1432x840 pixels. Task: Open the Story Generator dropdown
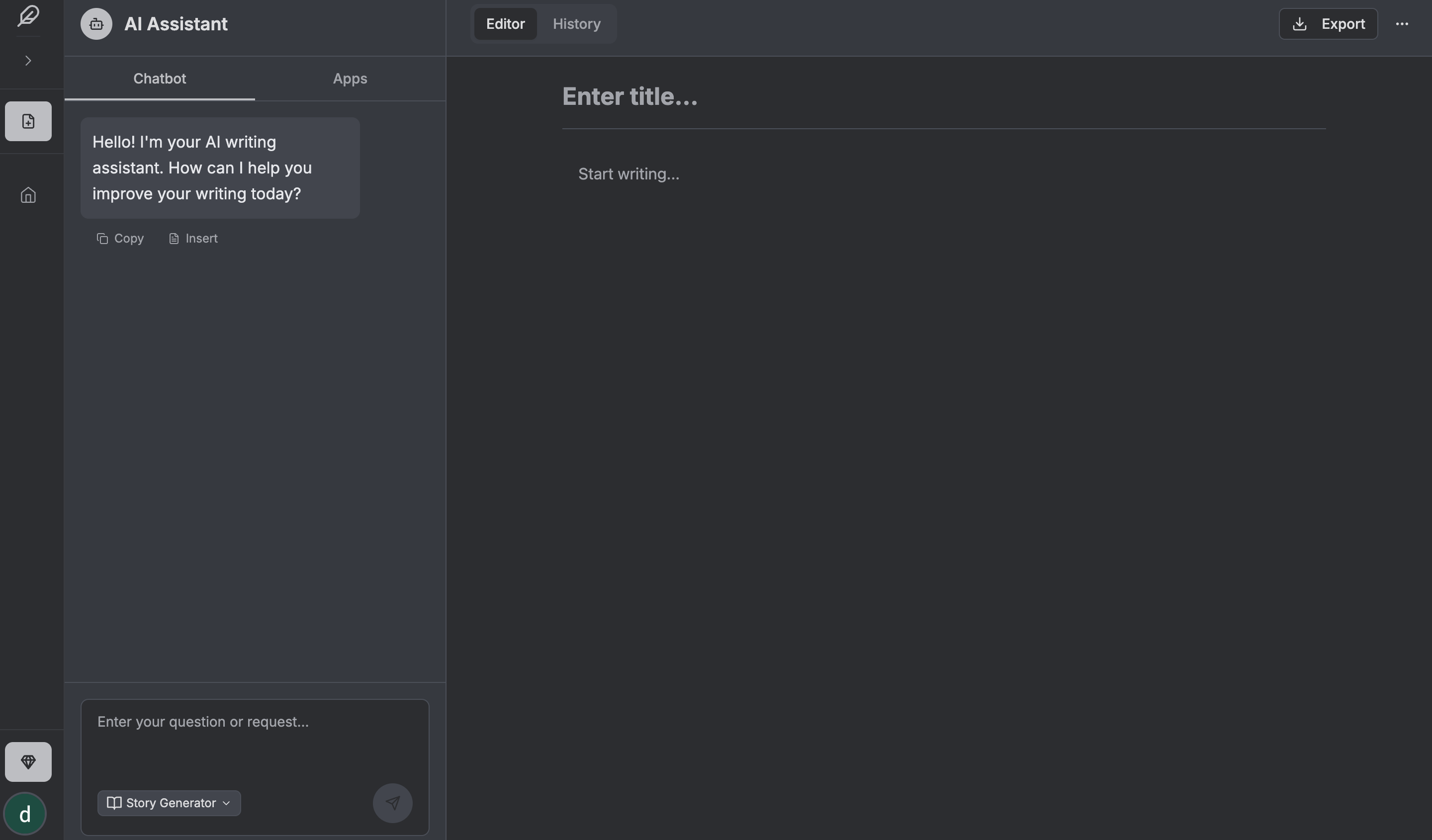tap(168, 803)
